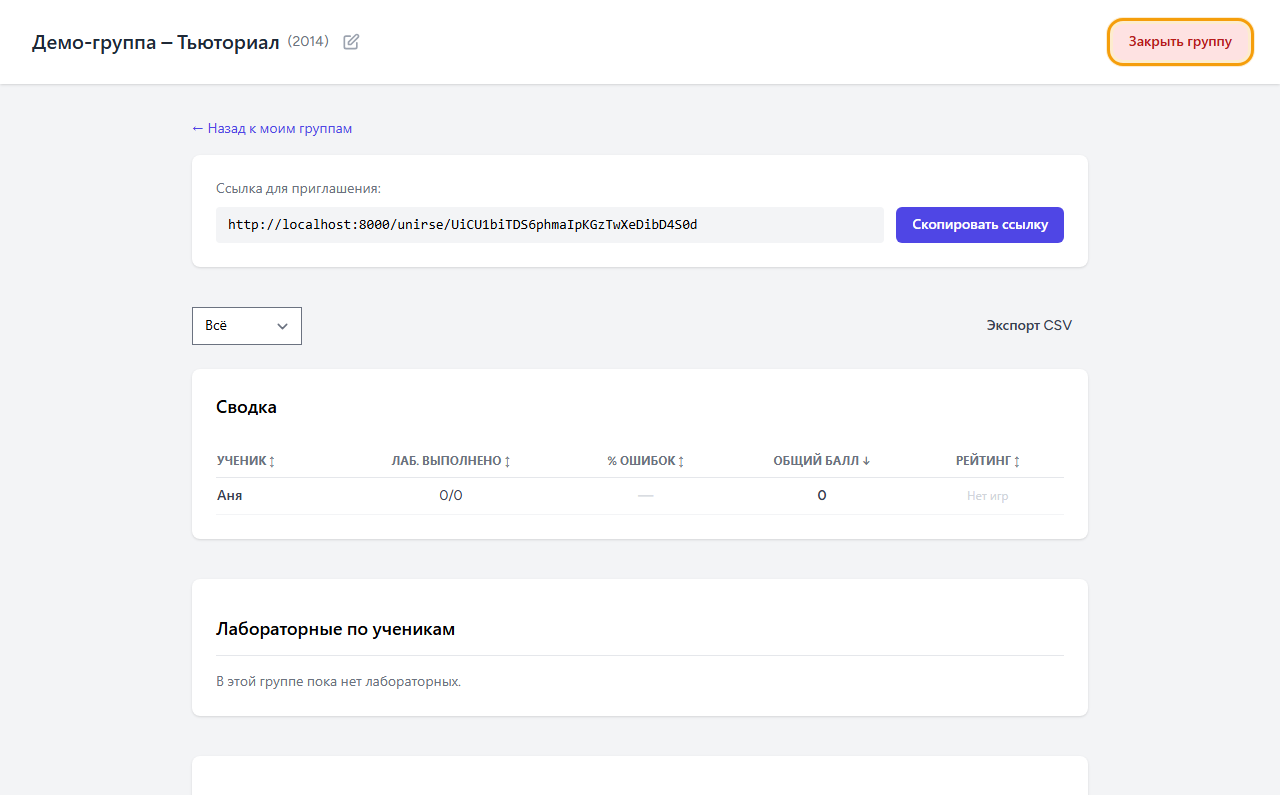
Task: Sort by '% ошибок' column header
Action: 646,461
